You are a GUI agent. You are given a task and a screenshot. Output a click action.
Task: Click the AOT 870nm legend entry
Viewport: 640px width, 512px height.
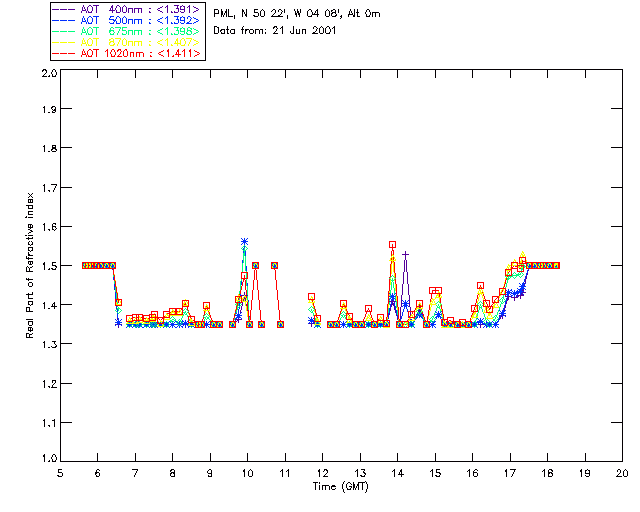pyautogui.click(x=127, y=42)
